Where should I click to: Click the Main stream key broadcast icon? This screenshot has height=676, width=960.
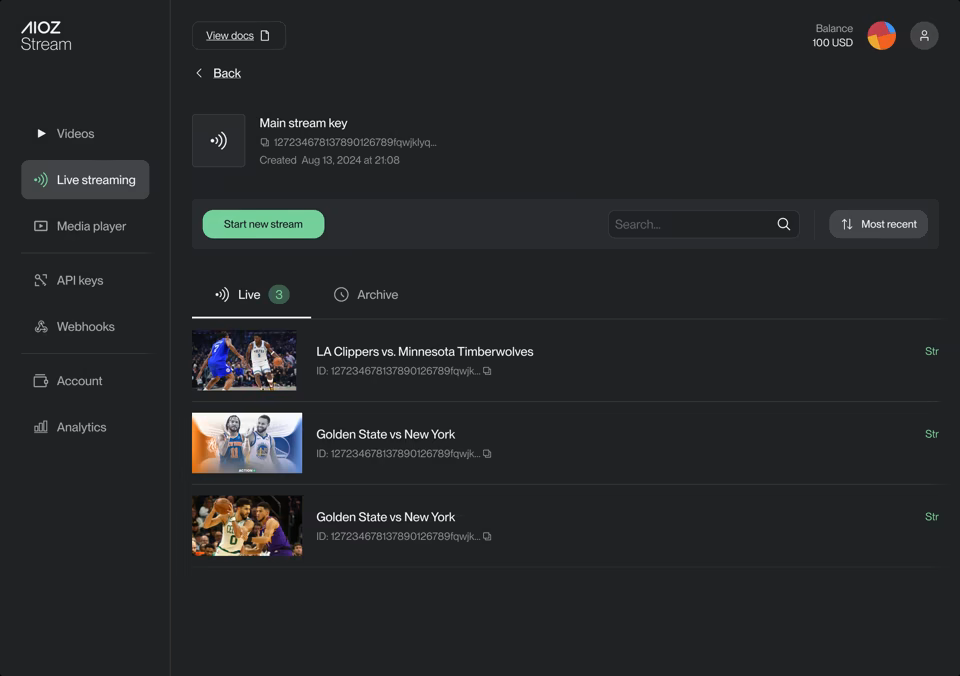219,141
